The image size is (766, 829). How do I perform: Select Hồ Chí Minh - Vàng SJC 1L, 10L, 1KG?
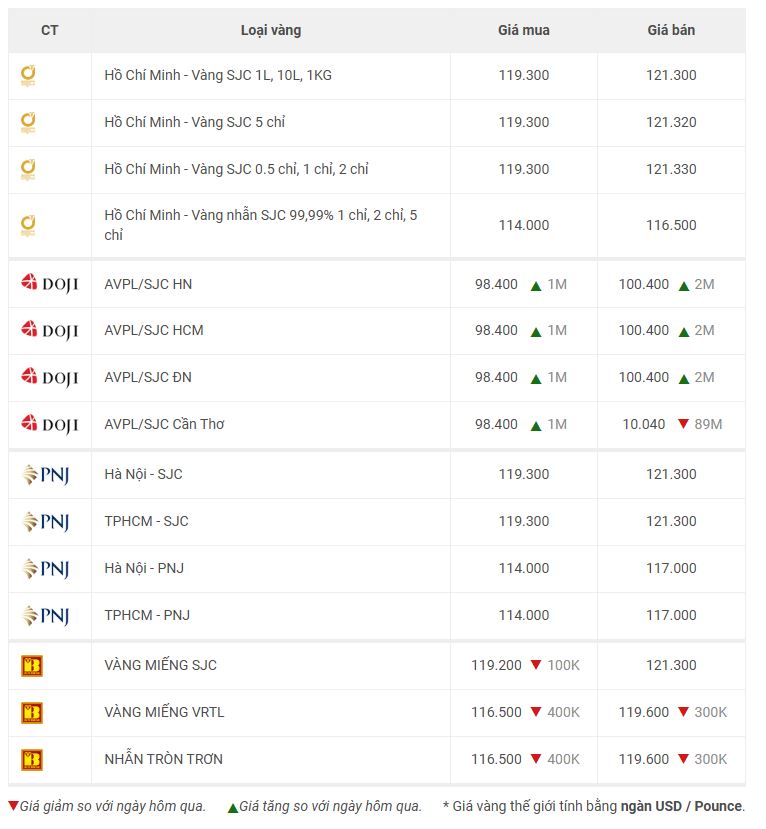[218, 75]
